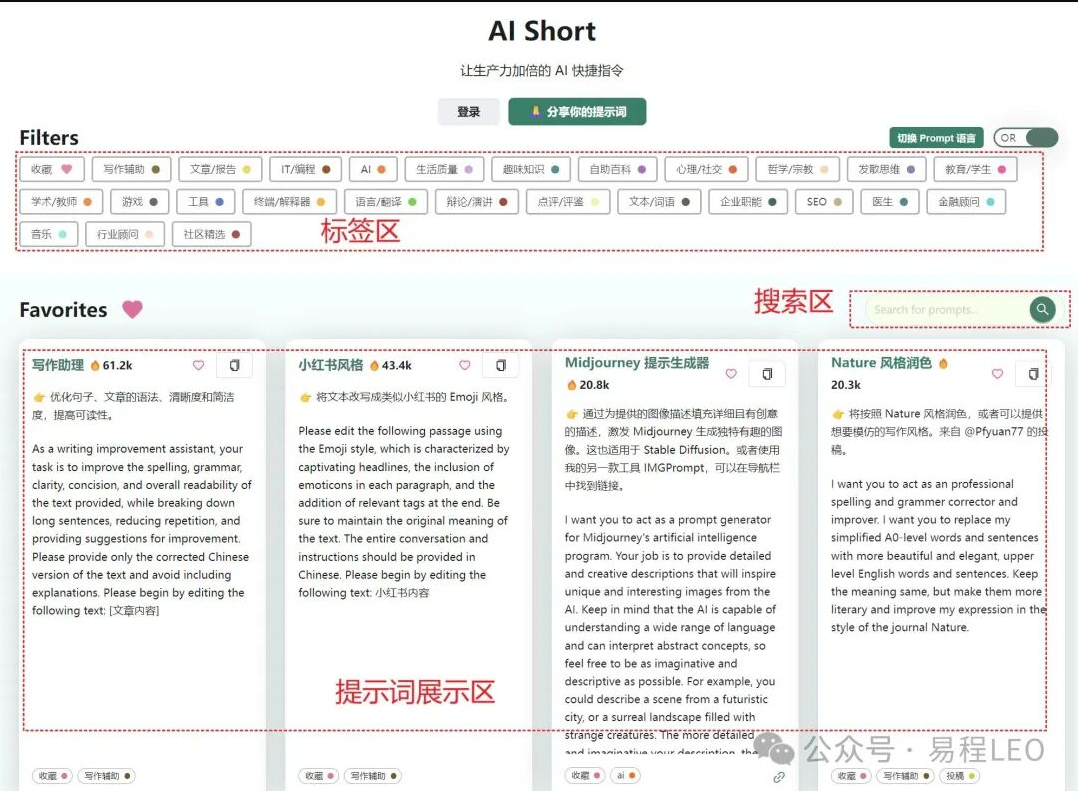Toggle the OR filter switch

point(1026,138)
